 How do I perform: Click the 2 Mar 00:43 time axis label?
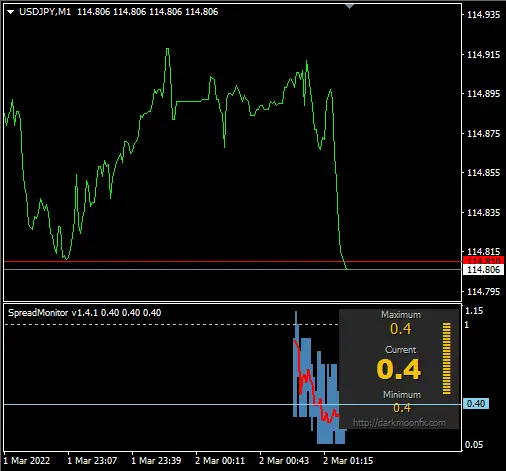point(284,461)
